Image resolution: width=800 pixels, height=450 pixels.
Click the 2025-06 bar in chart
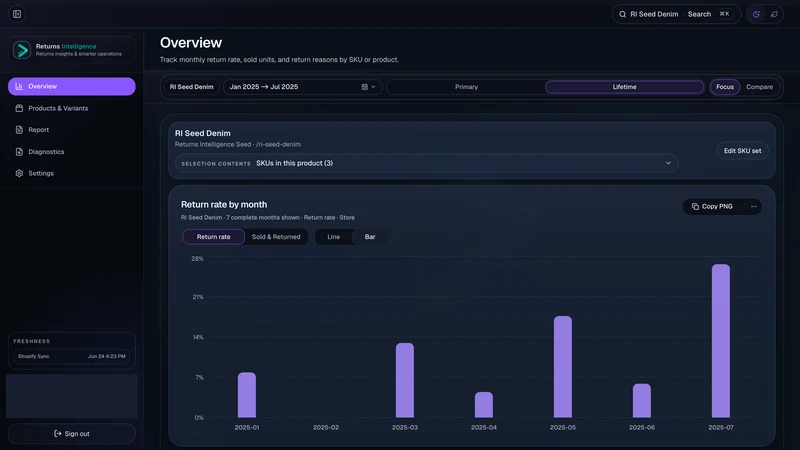pyautogui.click(x=642, y=401)
